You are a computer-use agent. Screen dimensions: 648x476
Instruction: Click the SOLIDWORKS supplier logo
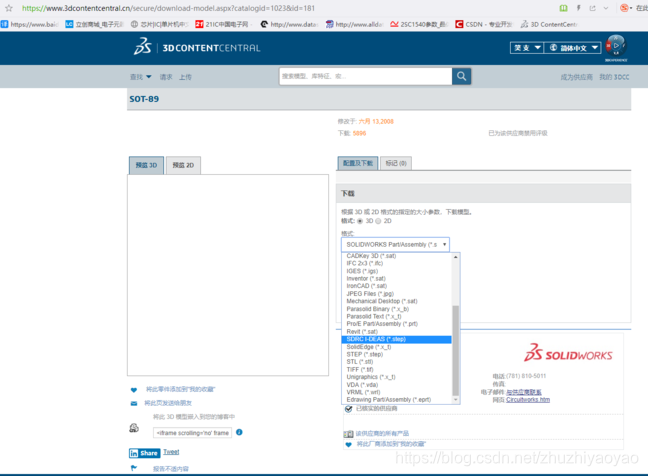tap(568, 353)
